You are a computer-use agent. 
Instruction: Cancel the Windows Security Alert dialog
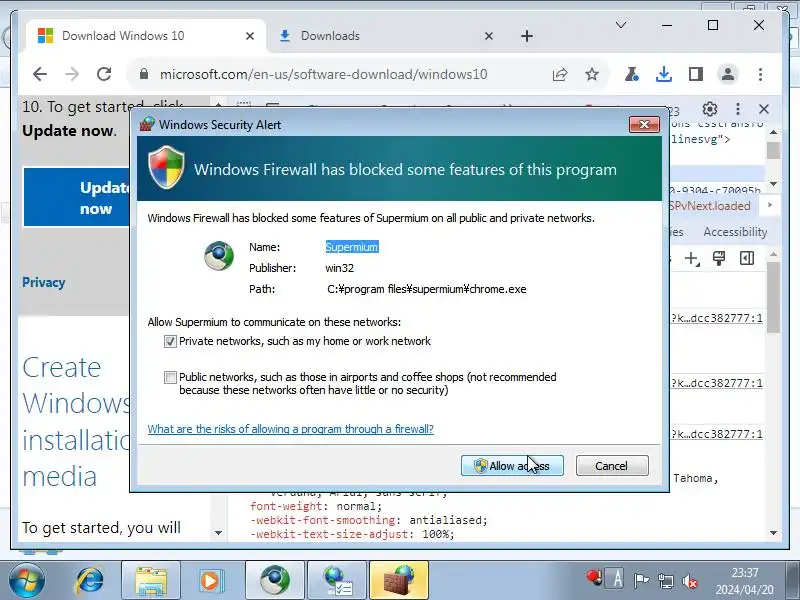tap(612, 466)
